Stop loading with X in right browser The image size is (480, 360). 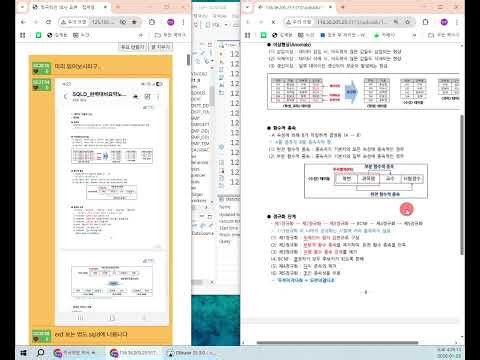[273, 22]
